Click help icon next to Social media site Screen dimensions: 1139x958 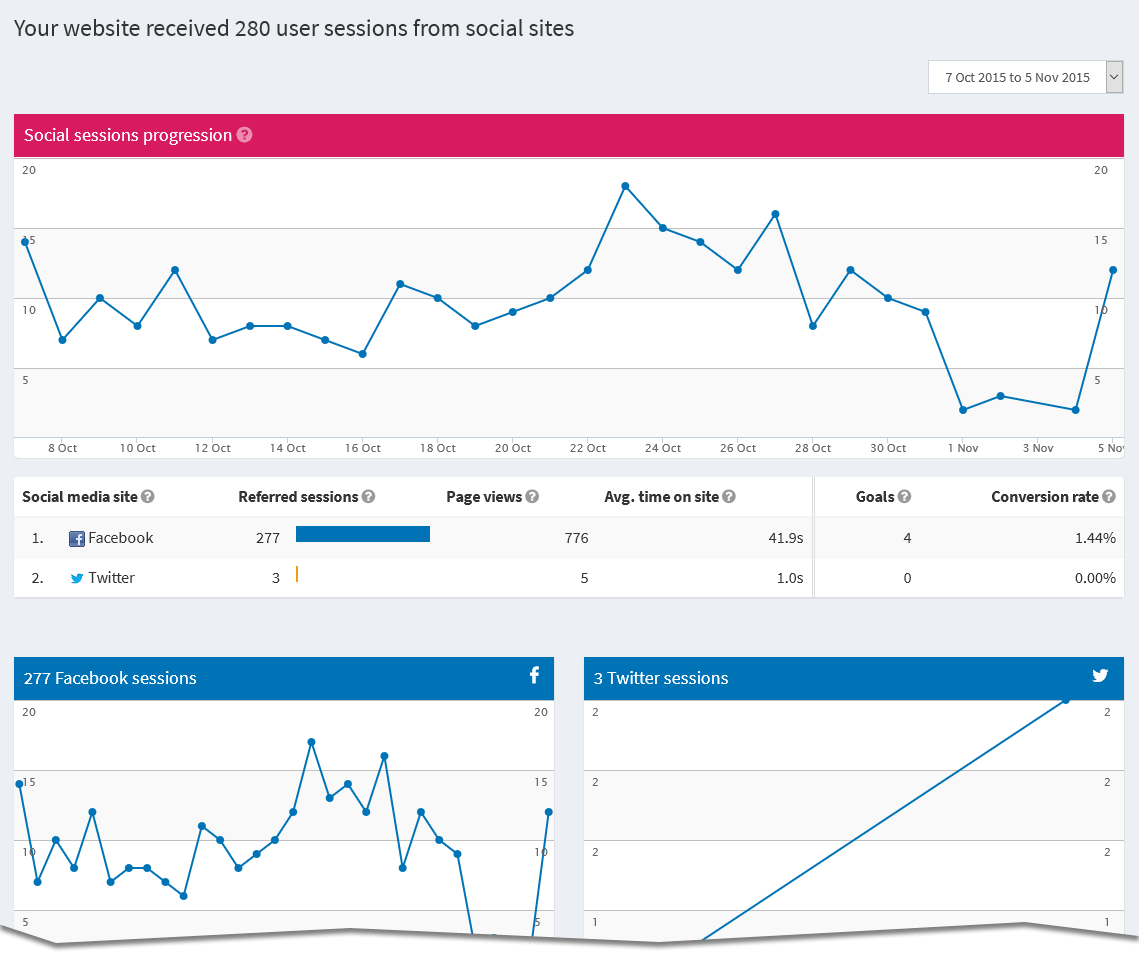(x=147, y=497)
